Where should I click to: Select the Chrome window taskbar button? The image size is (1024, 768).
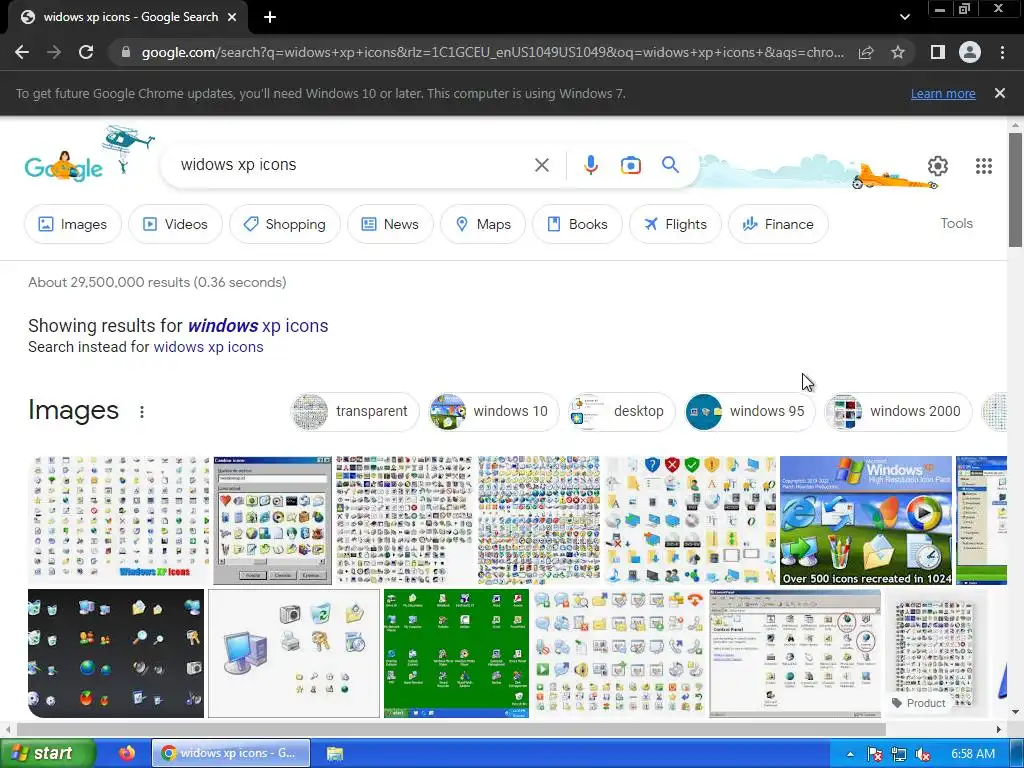pyautogui.click(x=231, y=753)
